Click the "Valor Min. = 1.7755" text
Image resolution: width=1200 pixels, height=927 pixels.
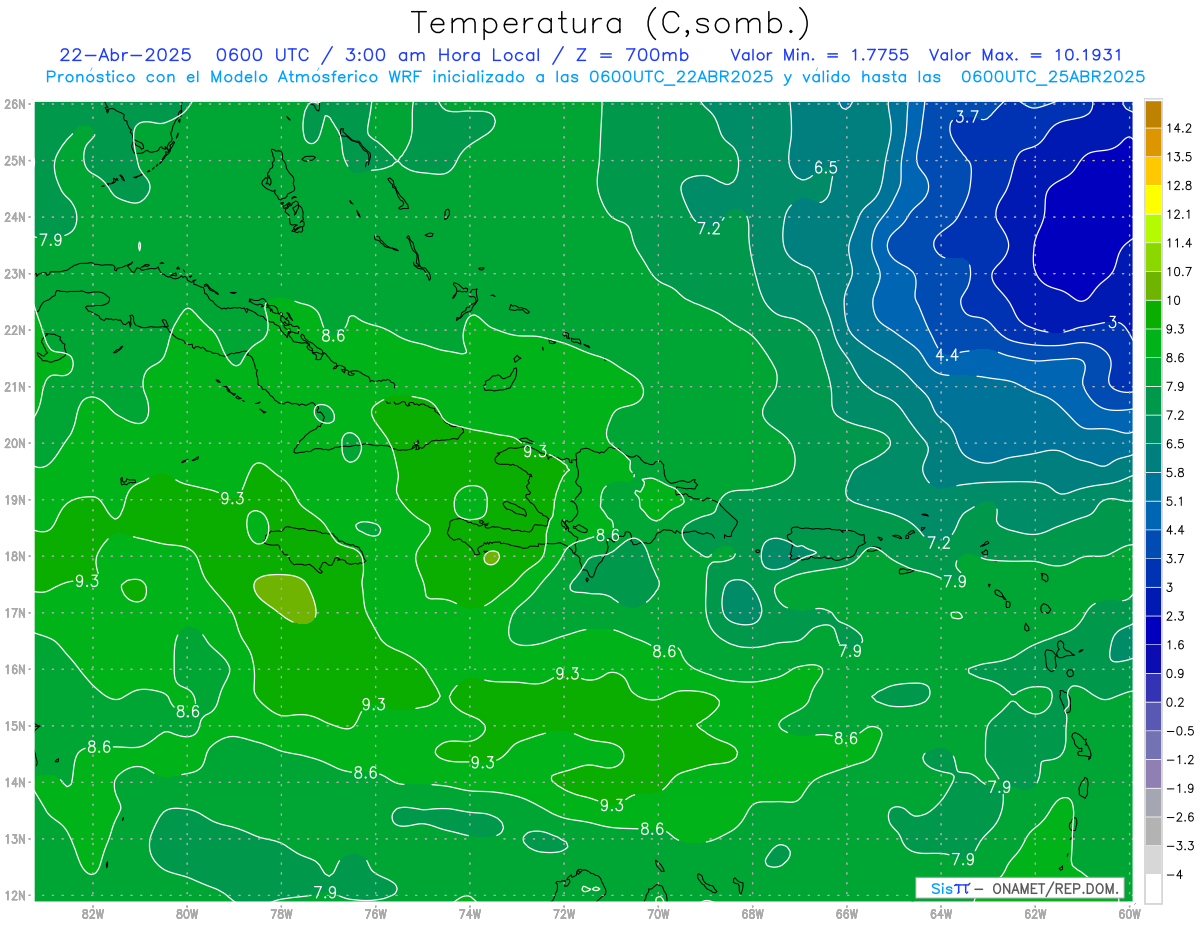820,55
